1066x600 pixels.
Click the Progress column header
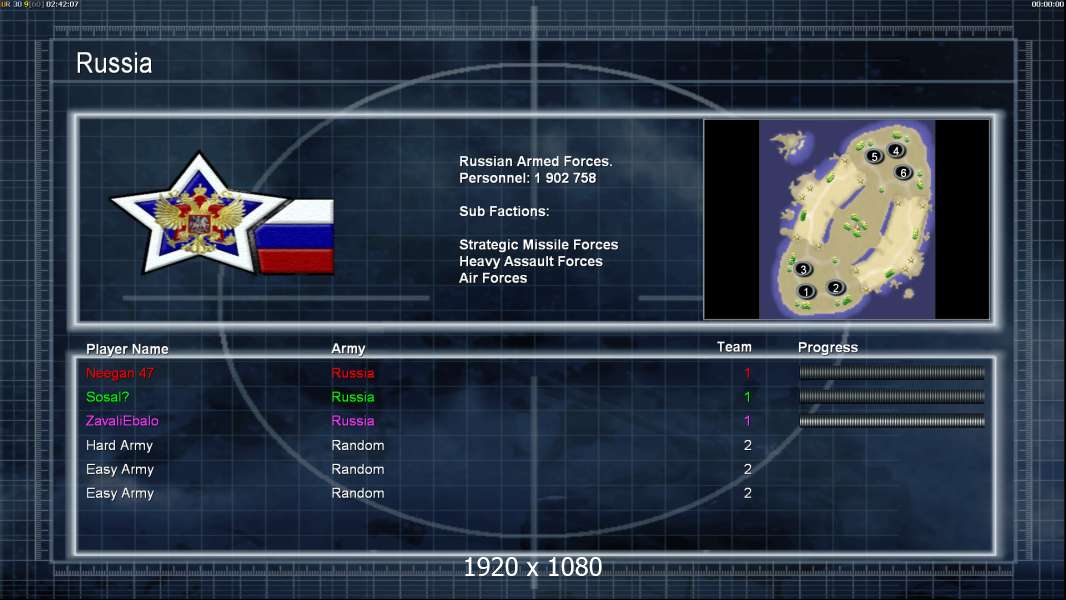point(828,348)
